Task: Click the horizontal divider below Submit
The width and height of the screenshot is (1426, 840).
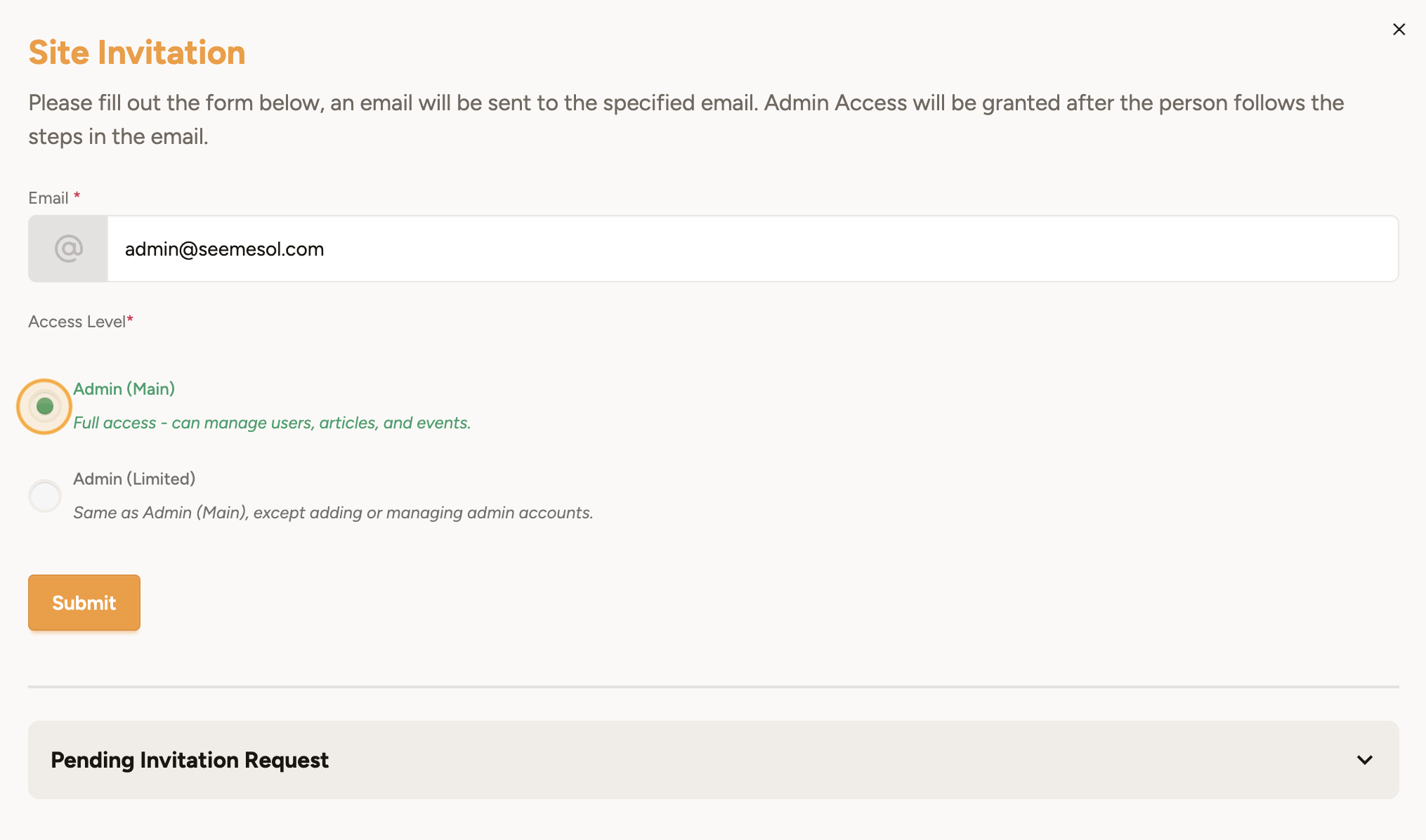Action: (714, 686)
